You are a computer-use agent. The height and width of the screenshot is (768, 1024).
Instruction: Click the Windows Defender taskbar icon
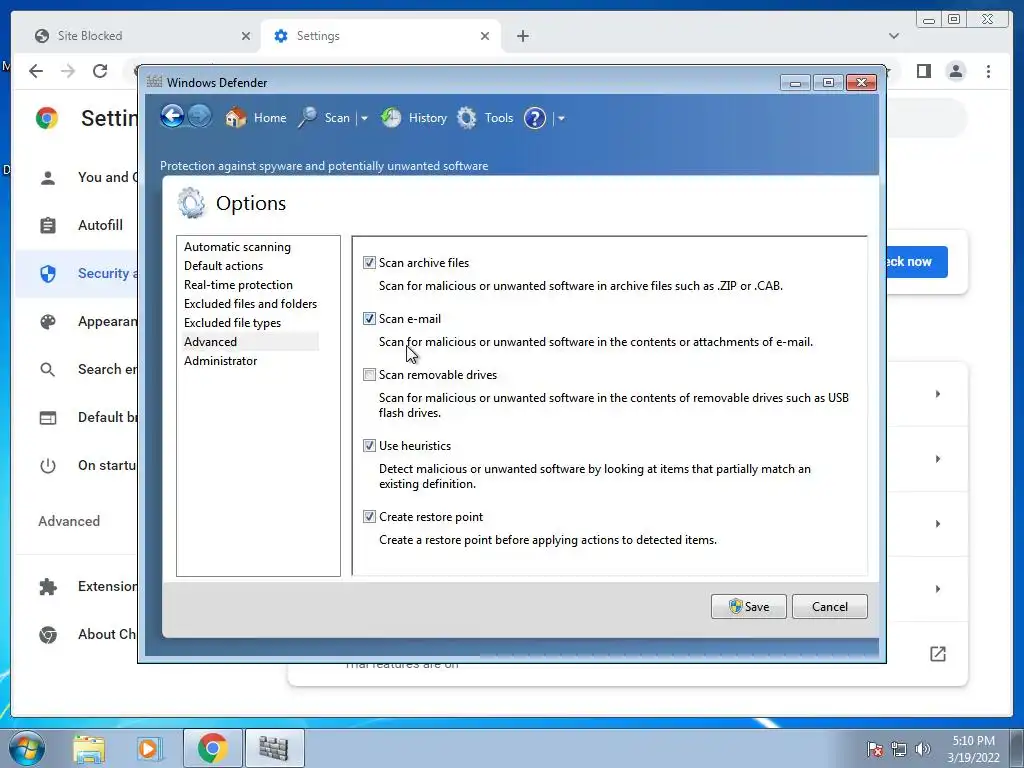click(274, 748)
